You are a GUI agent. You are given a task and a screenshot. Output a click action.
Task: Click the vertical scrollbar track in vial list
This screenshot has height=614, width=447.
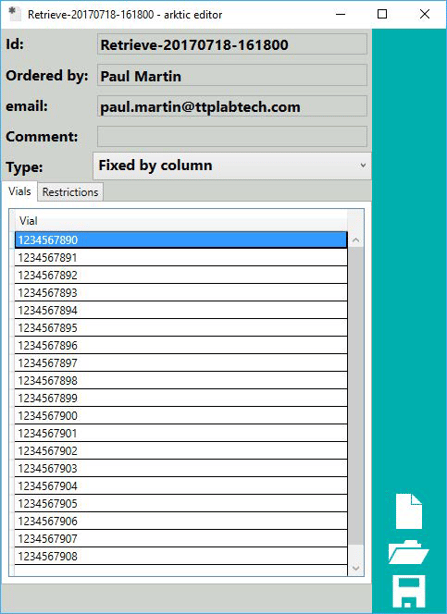tap(356, 395)
